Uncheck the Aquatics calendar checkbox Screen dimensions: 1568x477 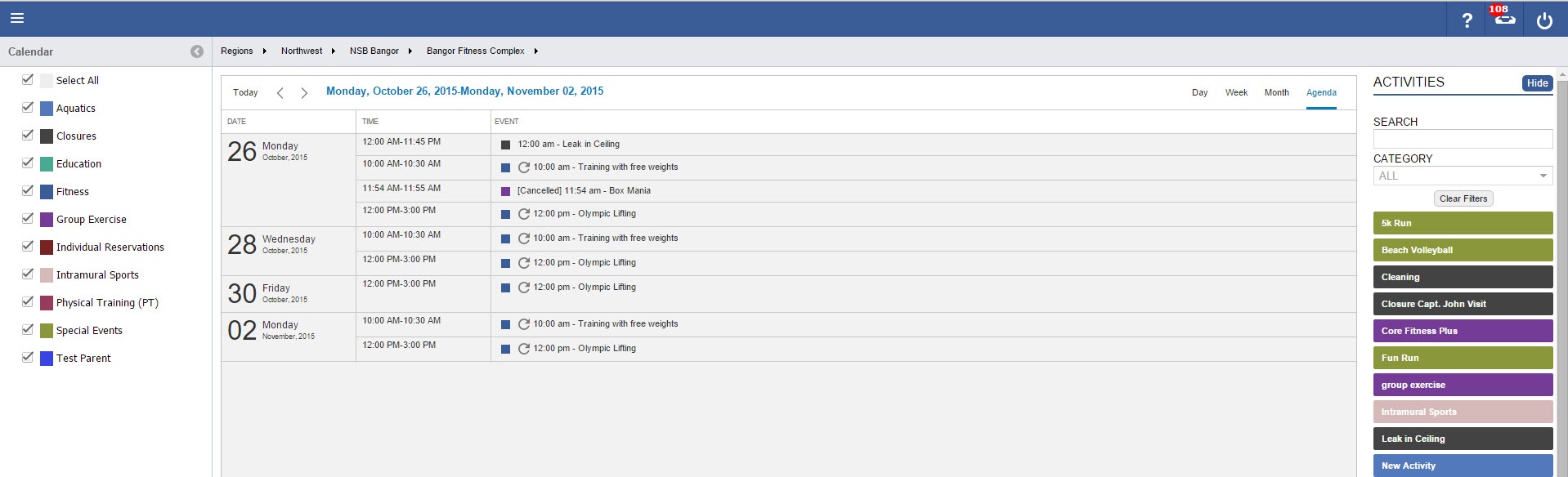tap(28, 107)
